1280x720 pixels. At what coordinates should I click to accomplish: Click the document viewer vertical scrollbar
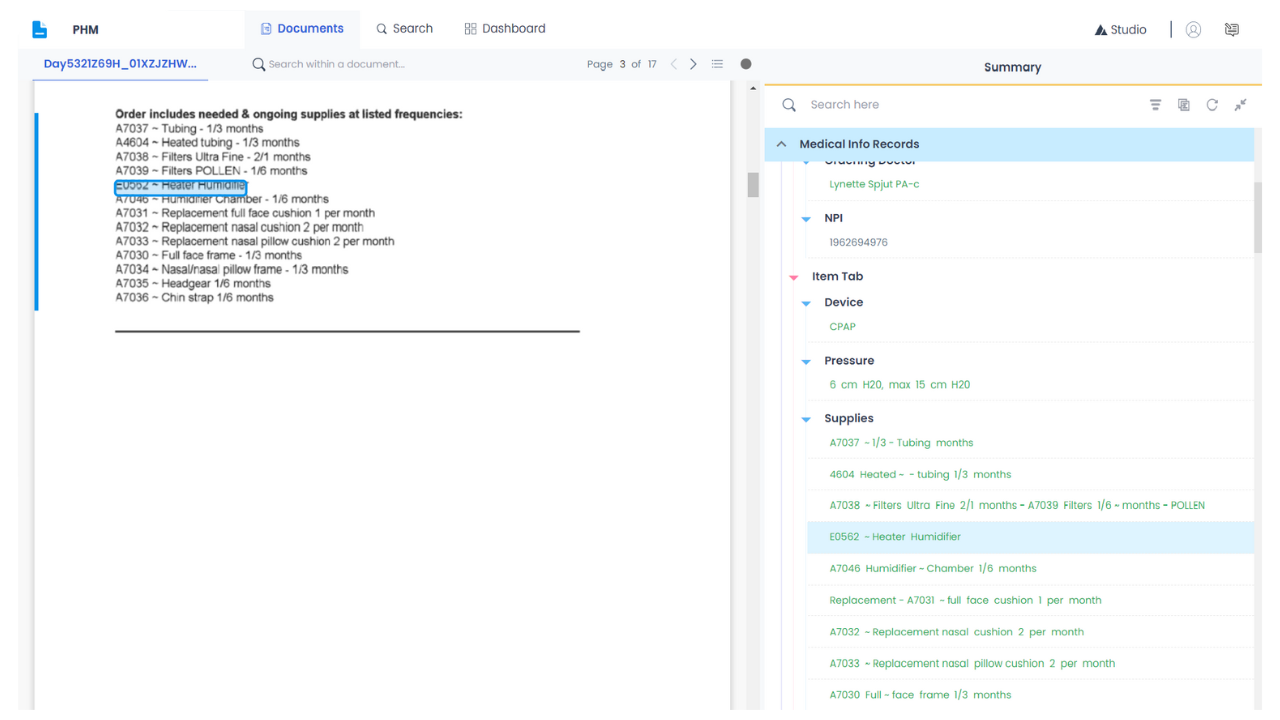[753, 185]
